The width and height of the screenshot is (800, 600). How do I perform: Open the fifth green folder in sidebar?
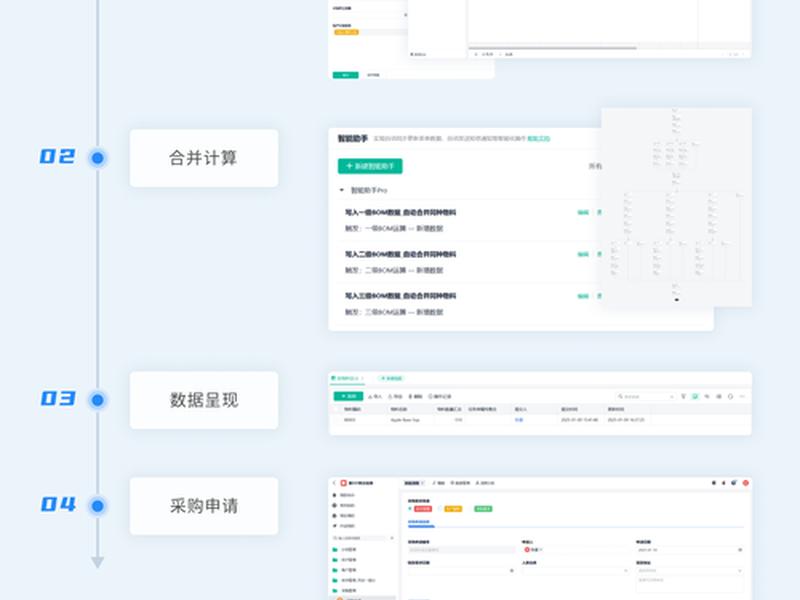pos(345,590)
